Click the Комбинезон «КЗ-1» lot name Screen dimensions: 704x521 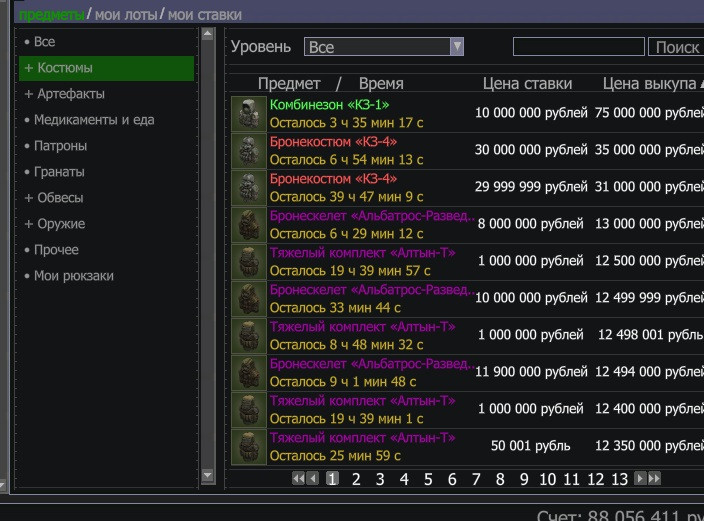pos(329,105)
